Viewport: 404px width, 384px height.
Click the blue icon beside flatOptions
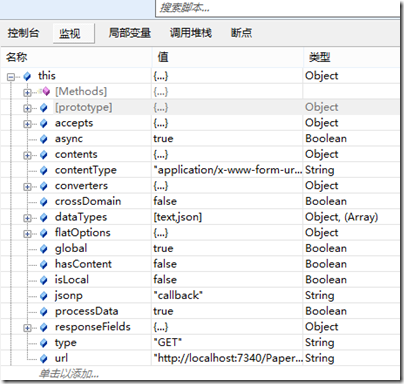tap(44, 233)
